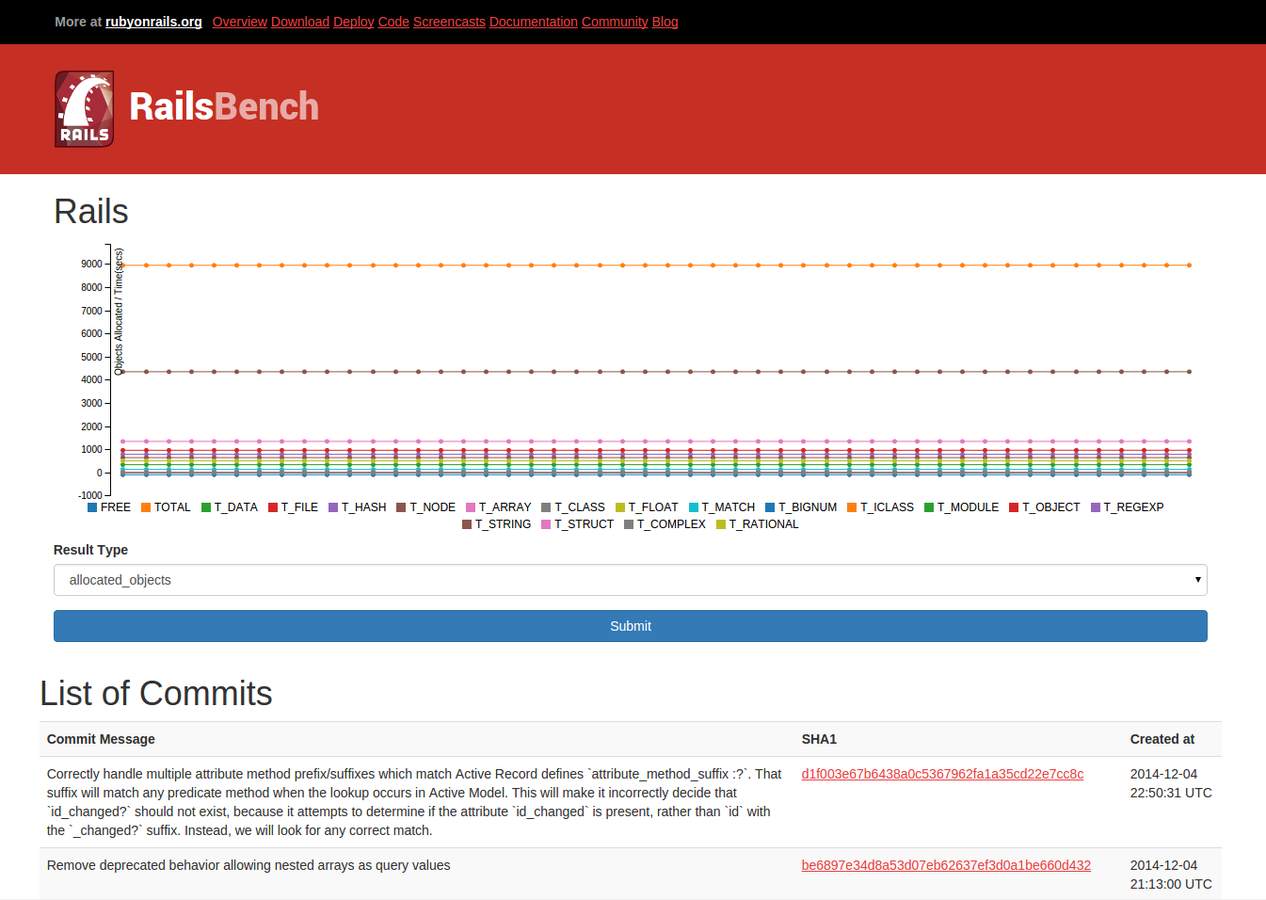Open the Documentation navigation link
Viewport: 1266px width, 900px height.
coord(533,21)
